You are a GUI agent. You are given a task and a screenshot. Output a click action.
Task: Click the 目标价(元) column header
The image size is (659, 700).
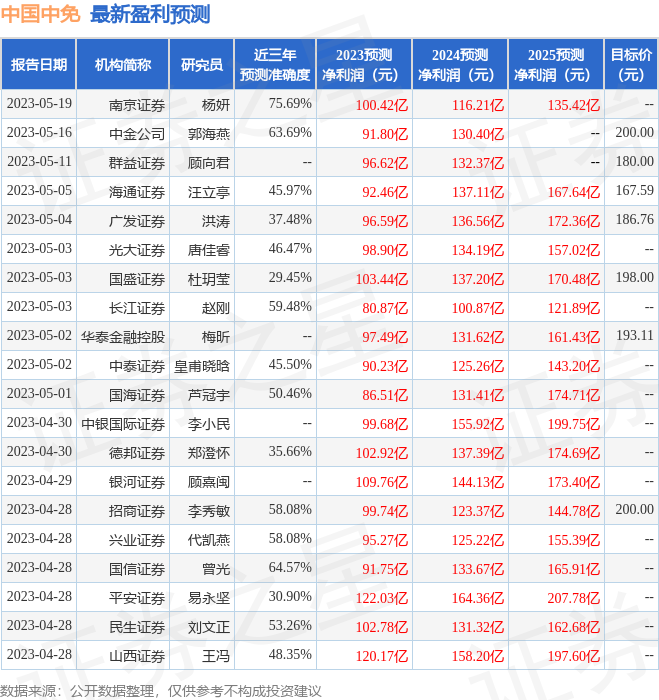[631, 65]
